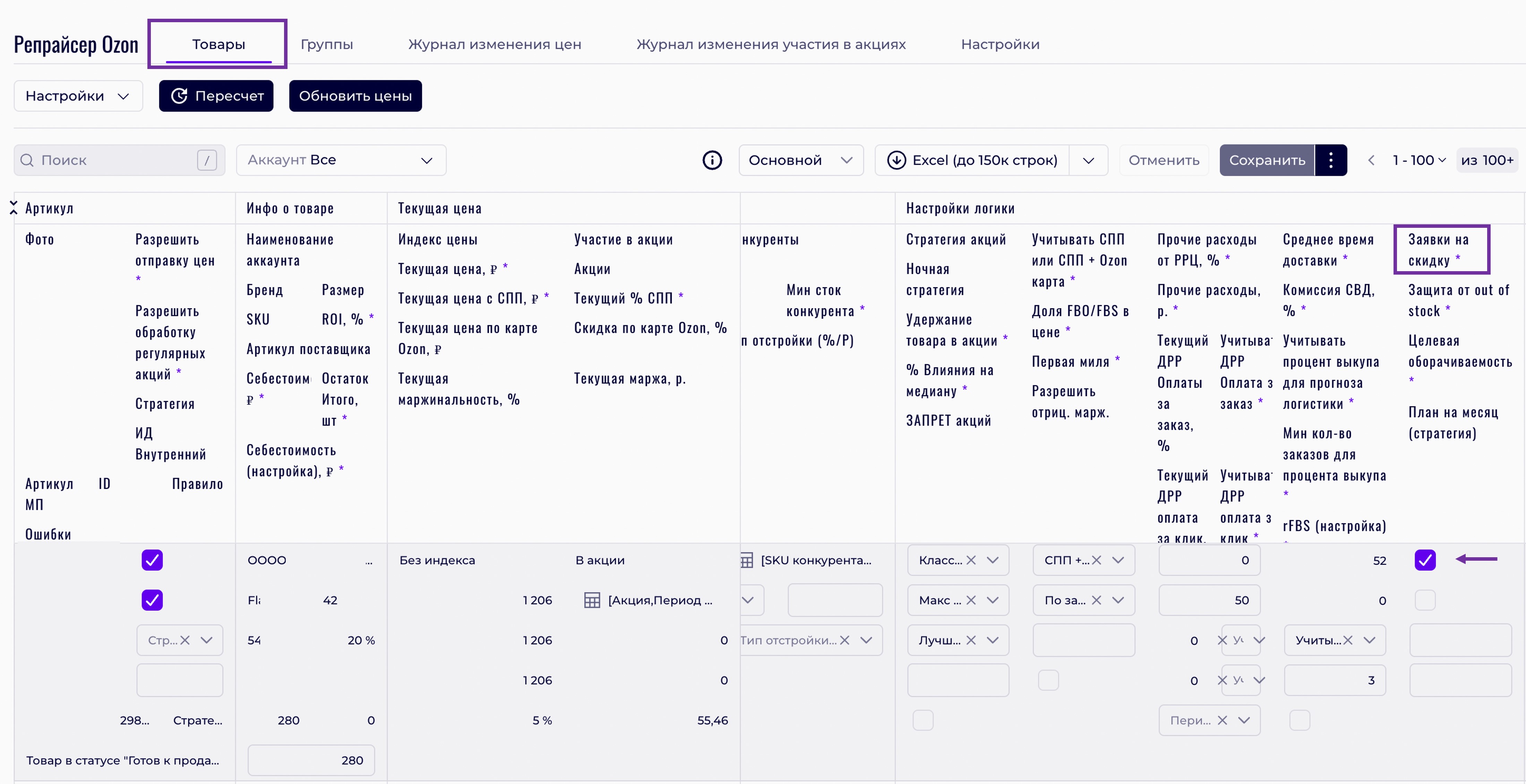Collapse columns with Артикул expand icon
The height and width of the screenshot is (784, 1526).
coord(14,207)
